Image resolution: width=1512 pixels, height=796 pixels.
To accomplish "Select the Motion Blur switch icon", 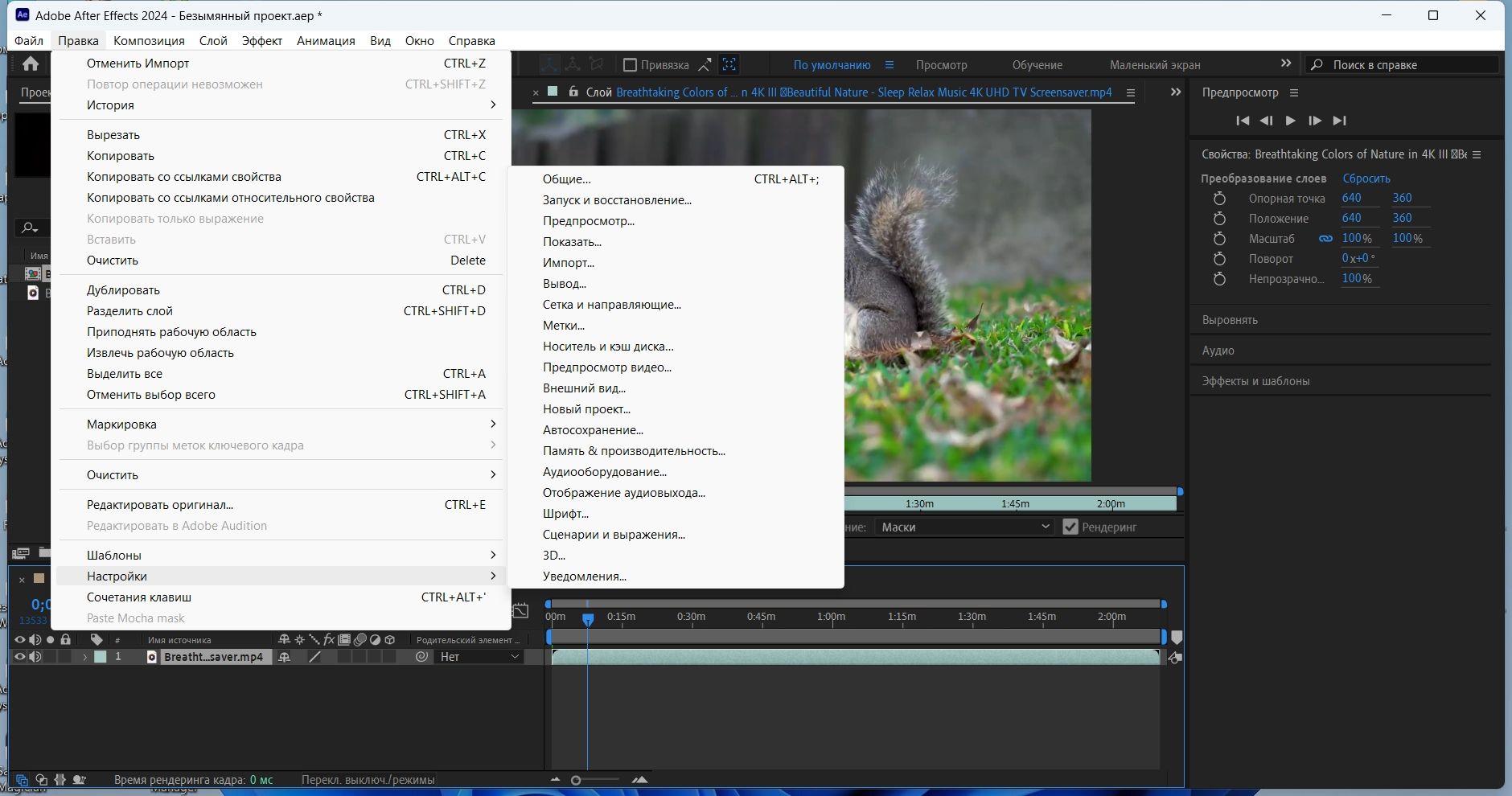I will tap(360, 640).
